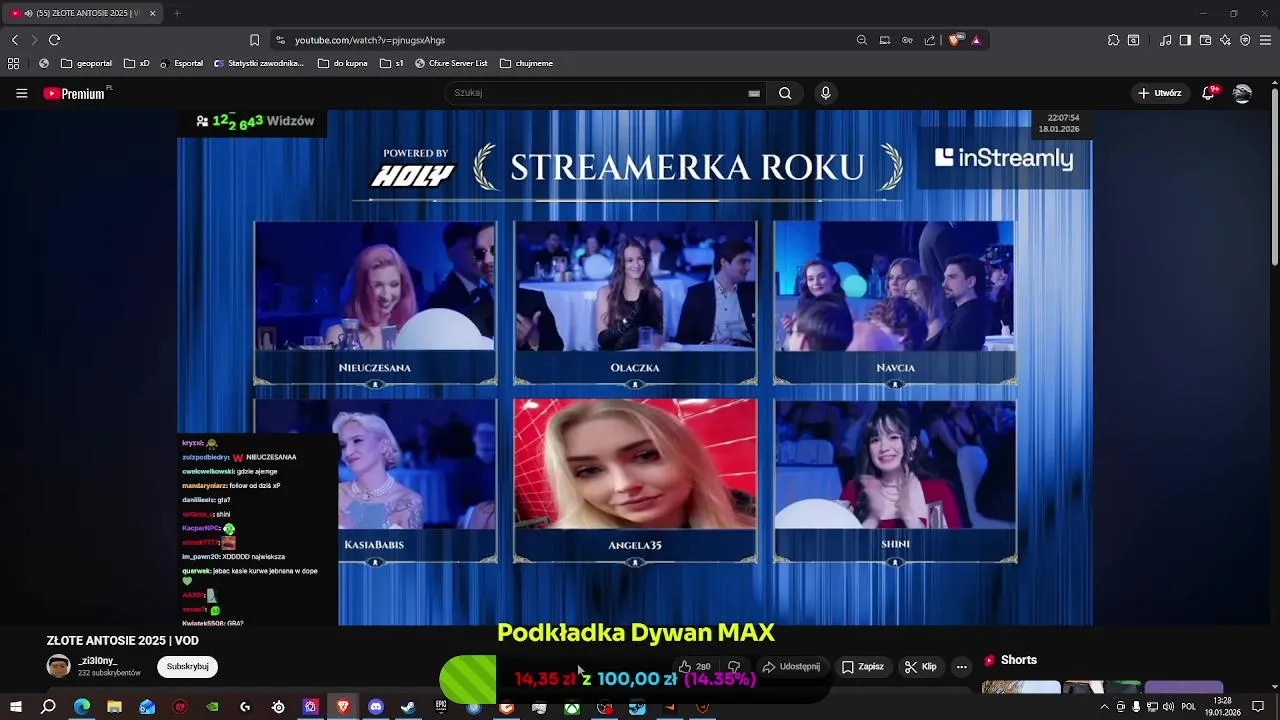1280x720 pixels.
Task: Open Steam from the taskbar
Action: click(x=408, y=707)
